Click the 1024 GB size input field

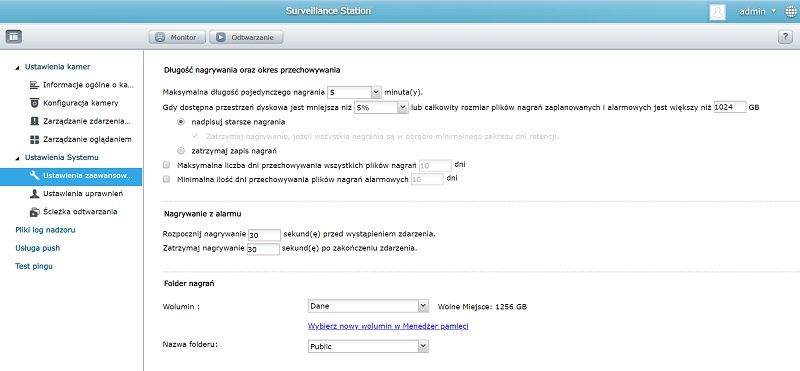point(730,107)
